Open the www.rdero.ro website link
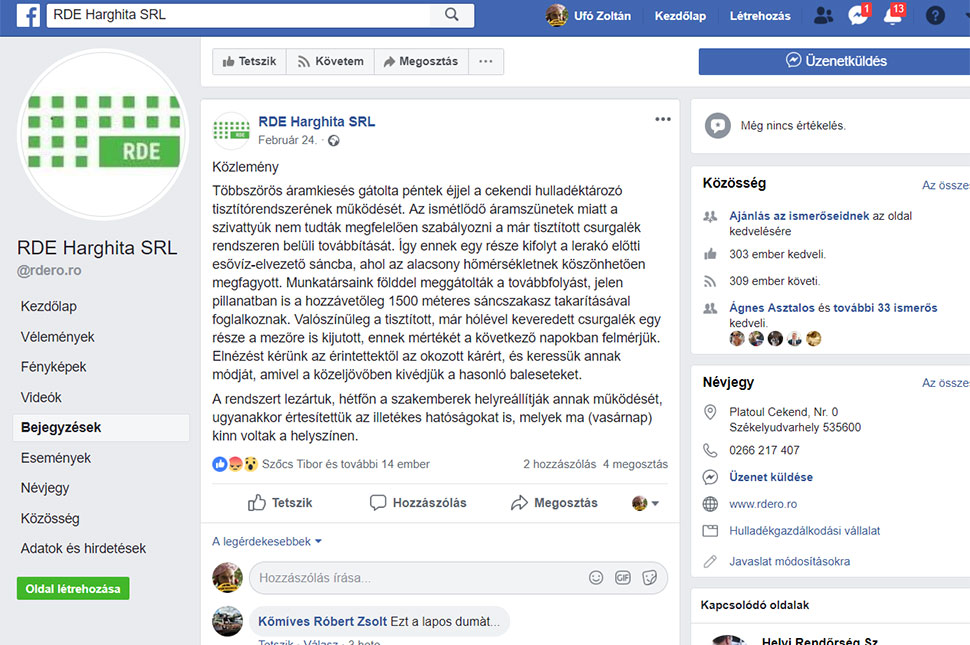The width and height of the screenshot is (970, 645). (x=762, y=504)
